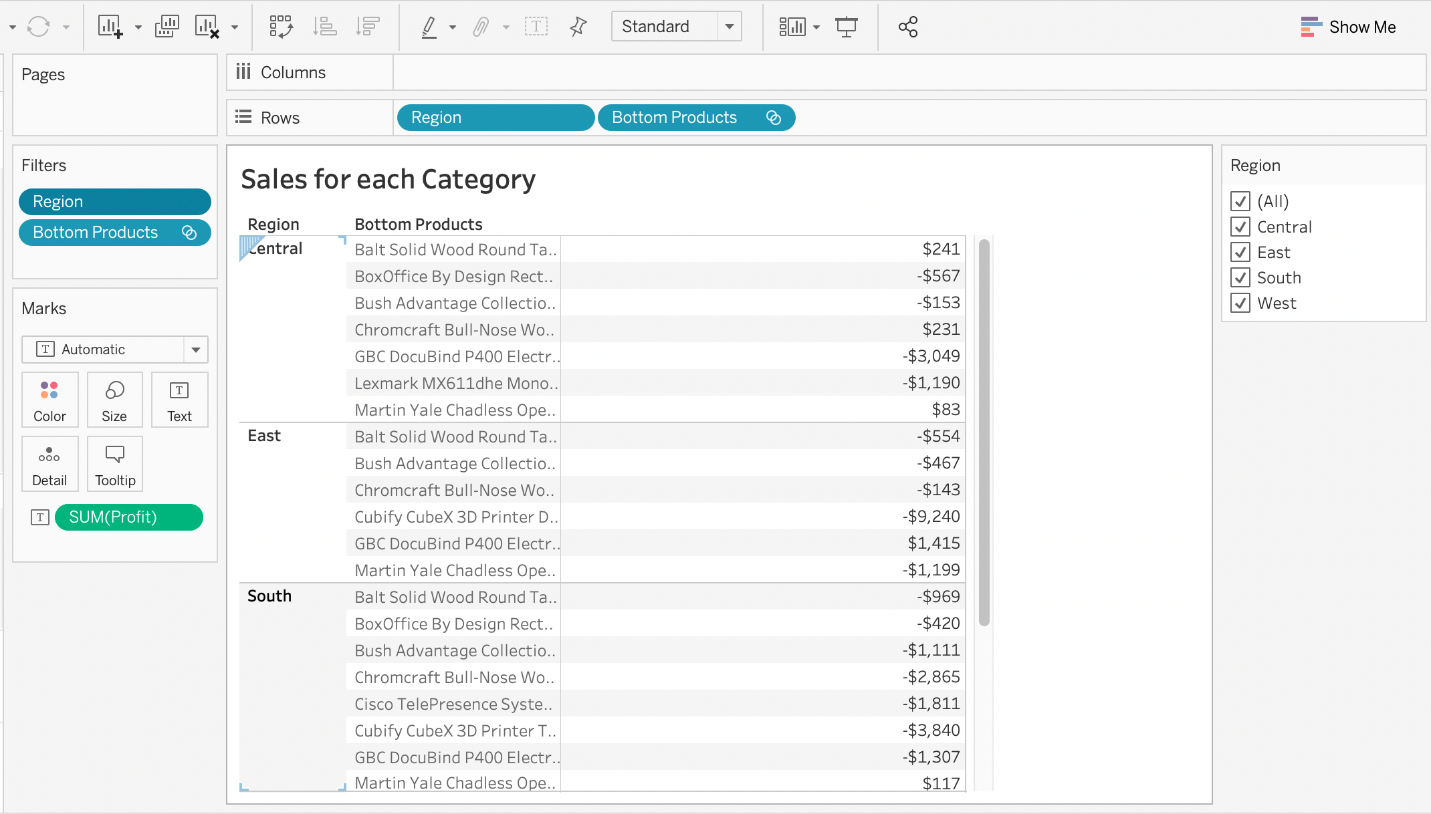1431x814 pixels.
Task: Open the Standard fit dropdown
Action: [x=729, y=27]
